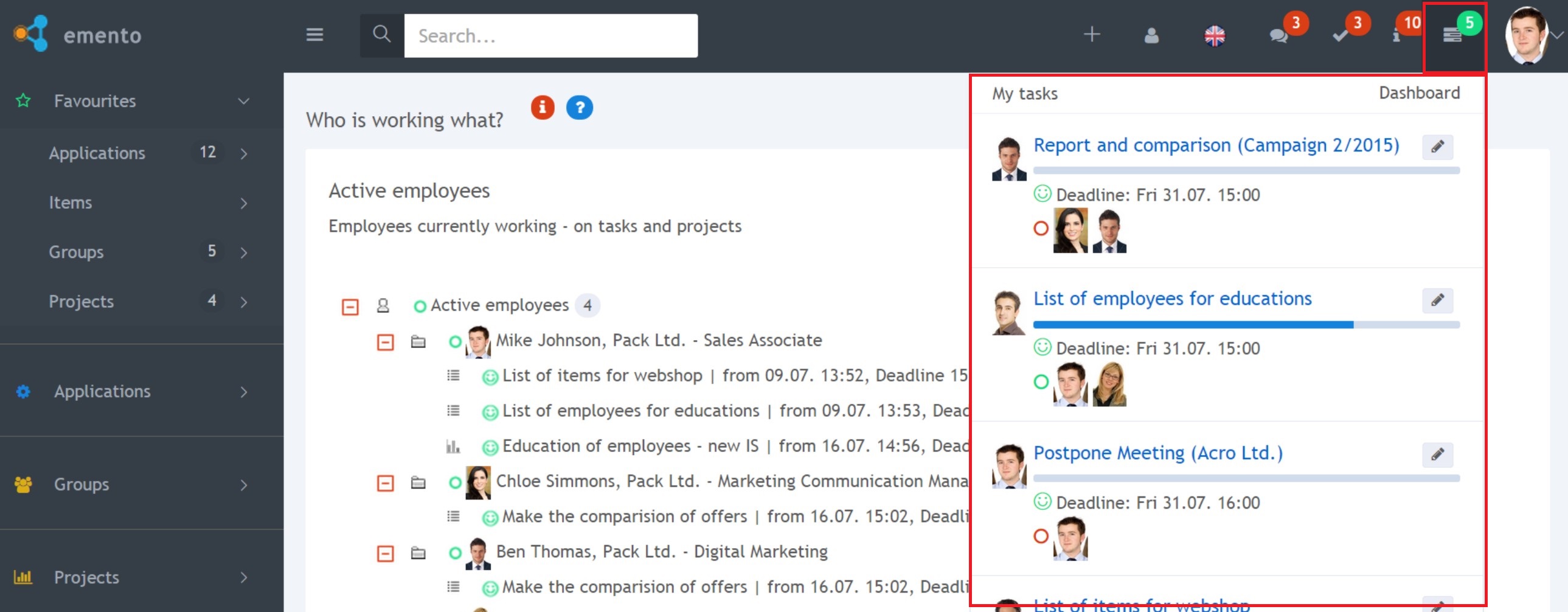Open chat messages icon with badge 3
The image size is (1568, 612).
(x=1278, y=36)
